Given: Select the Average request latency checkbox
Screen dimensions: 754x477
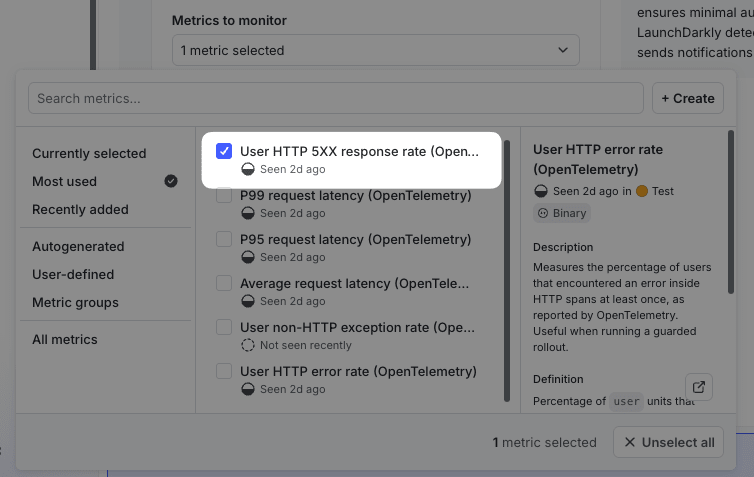Looking at the screenshot, I should point(224,284).
